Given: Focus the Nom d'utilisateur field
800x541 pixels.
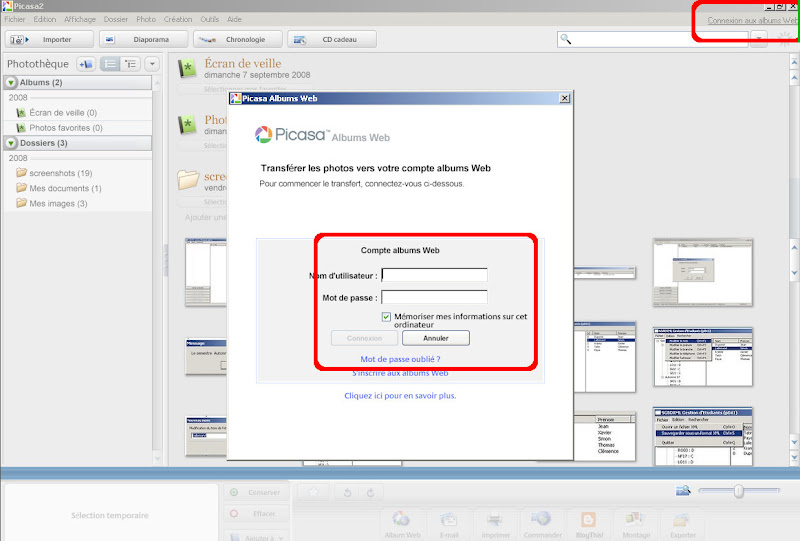Looking at the screenshot, I should click(434, 275).
